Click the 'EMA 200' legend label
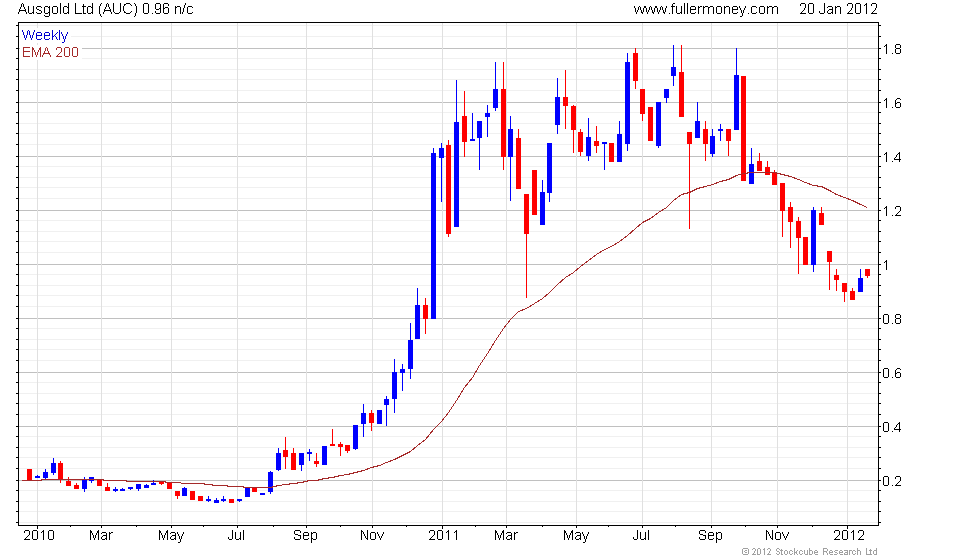 (x=50, y=53)
